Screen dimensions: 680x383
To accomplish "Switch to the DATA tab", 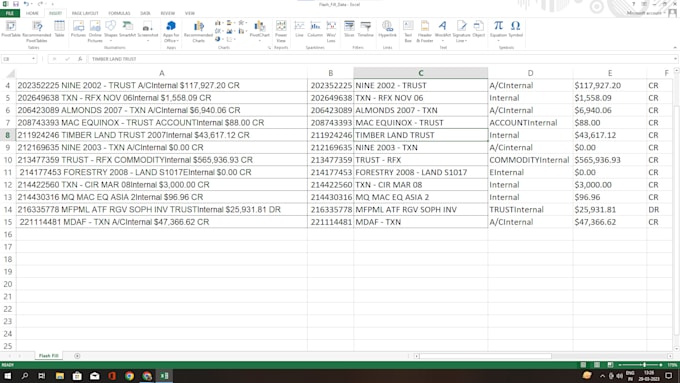I will [145, 13].
